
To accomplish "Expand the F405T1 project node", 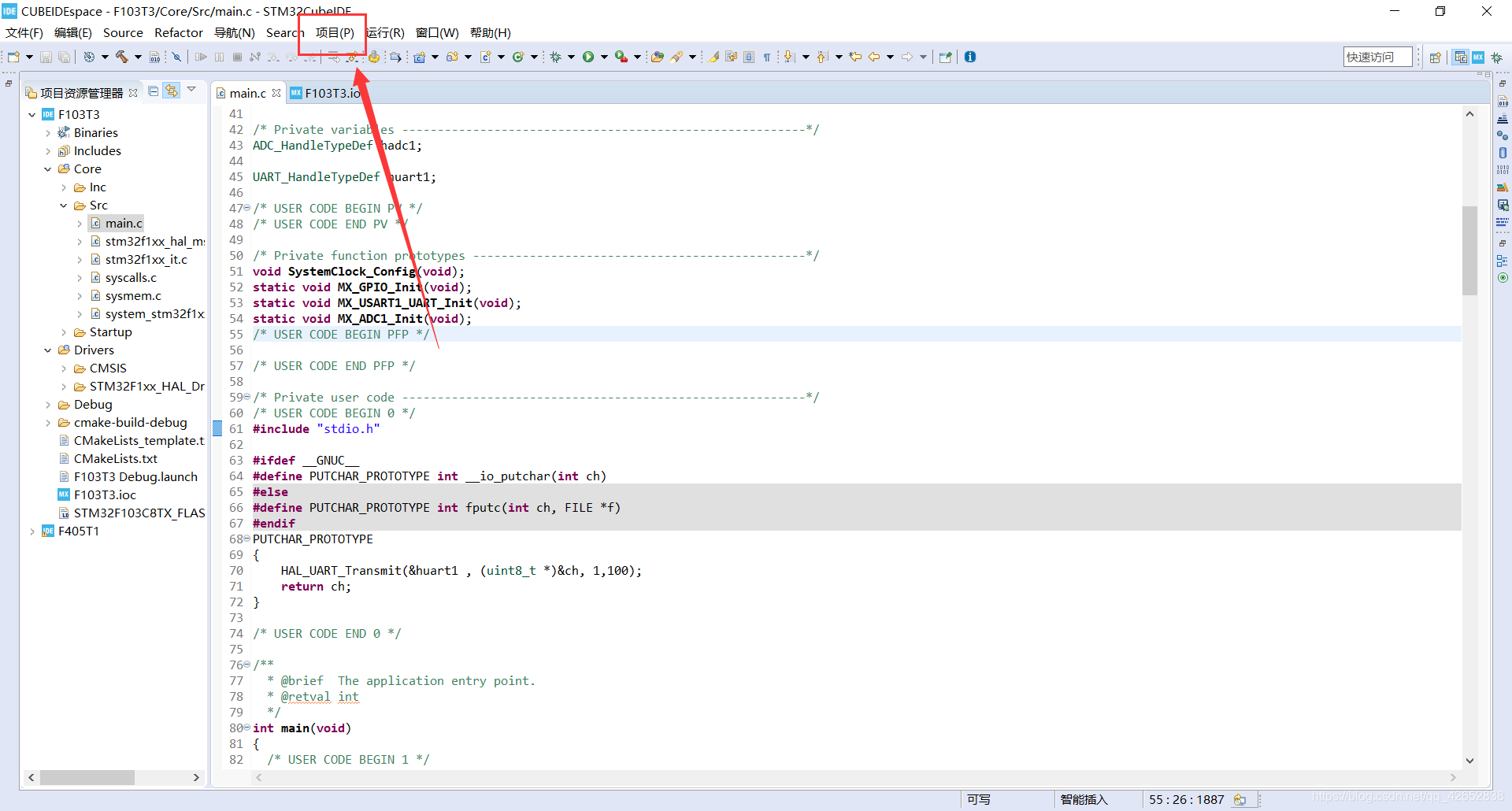I will (32, 531).
